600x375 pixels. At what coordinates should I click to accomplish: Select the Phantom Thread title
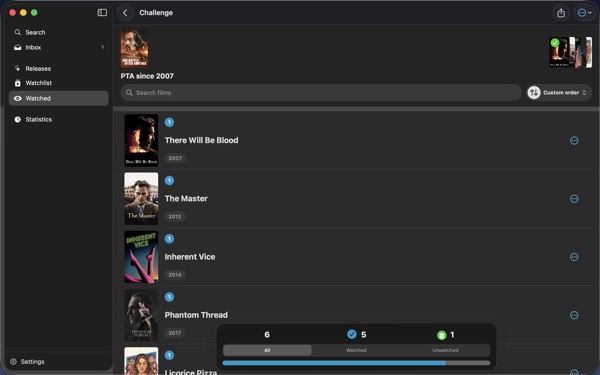(196, 315)
